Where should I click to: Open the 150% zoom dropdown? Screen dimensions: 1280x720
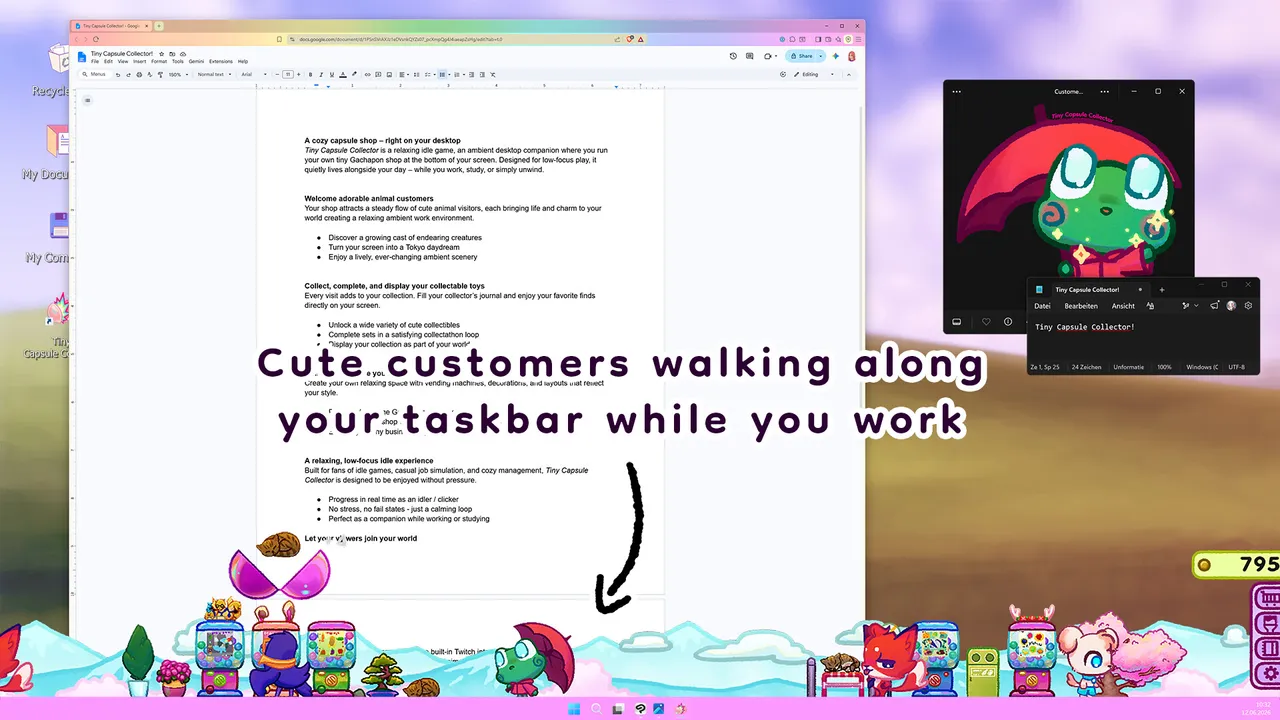coord(178,74)
